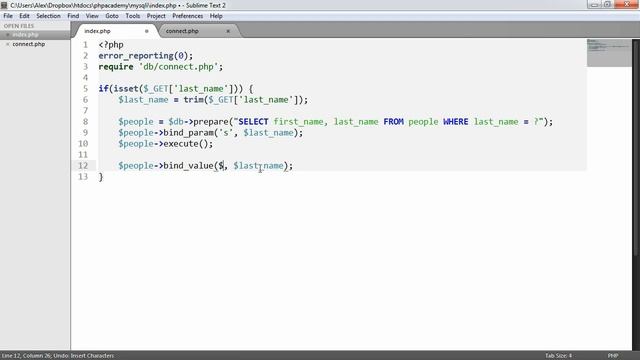The image size is (640, 360).
Task: Click line number 13 in the gutter
Action: click(x=83, y=177)
